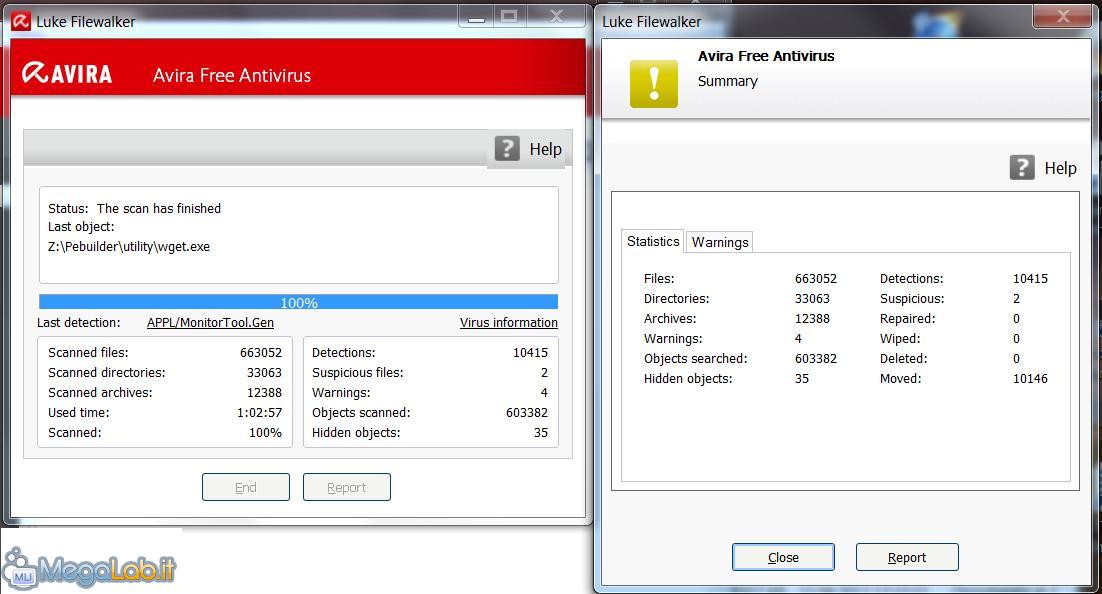Click the Objects scanned value 603382
The image size is (1102, 594).
coord(527,413)
